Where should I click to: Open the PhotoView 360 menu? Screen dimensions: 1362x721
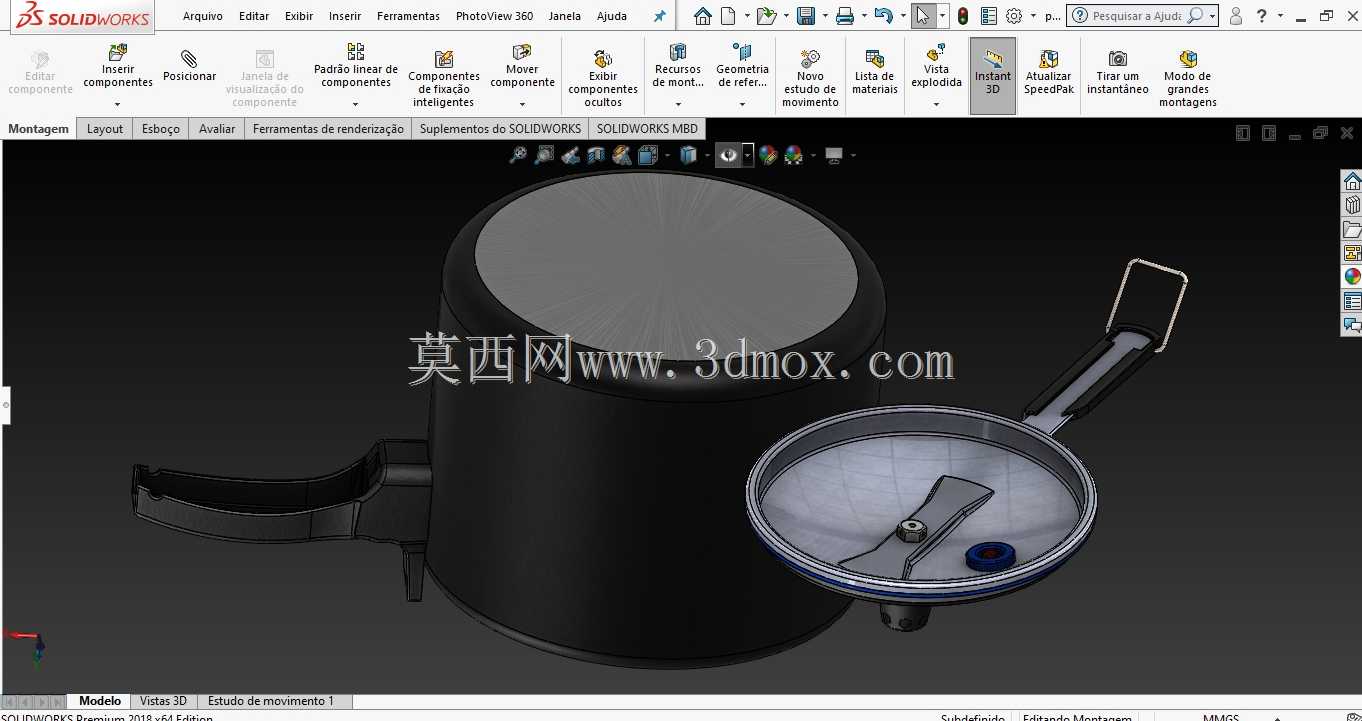494,16
